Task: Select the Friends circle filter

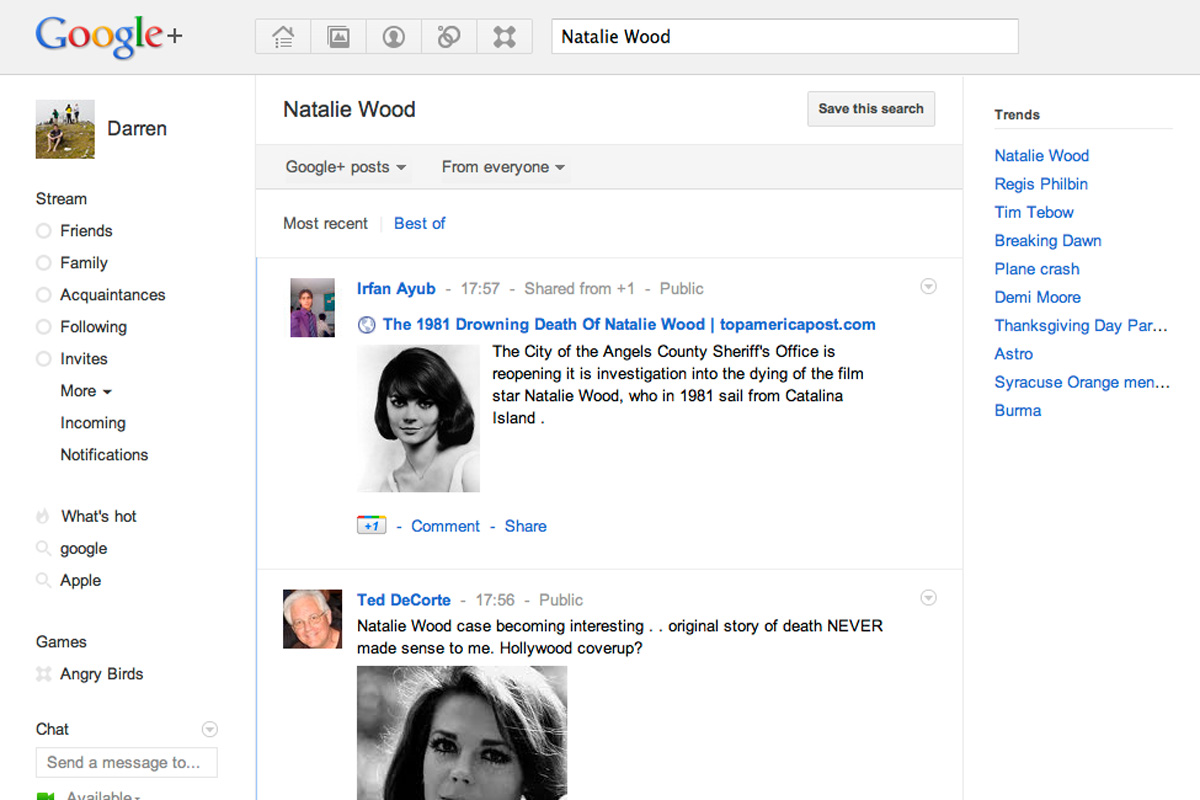Action: [87, 230]
